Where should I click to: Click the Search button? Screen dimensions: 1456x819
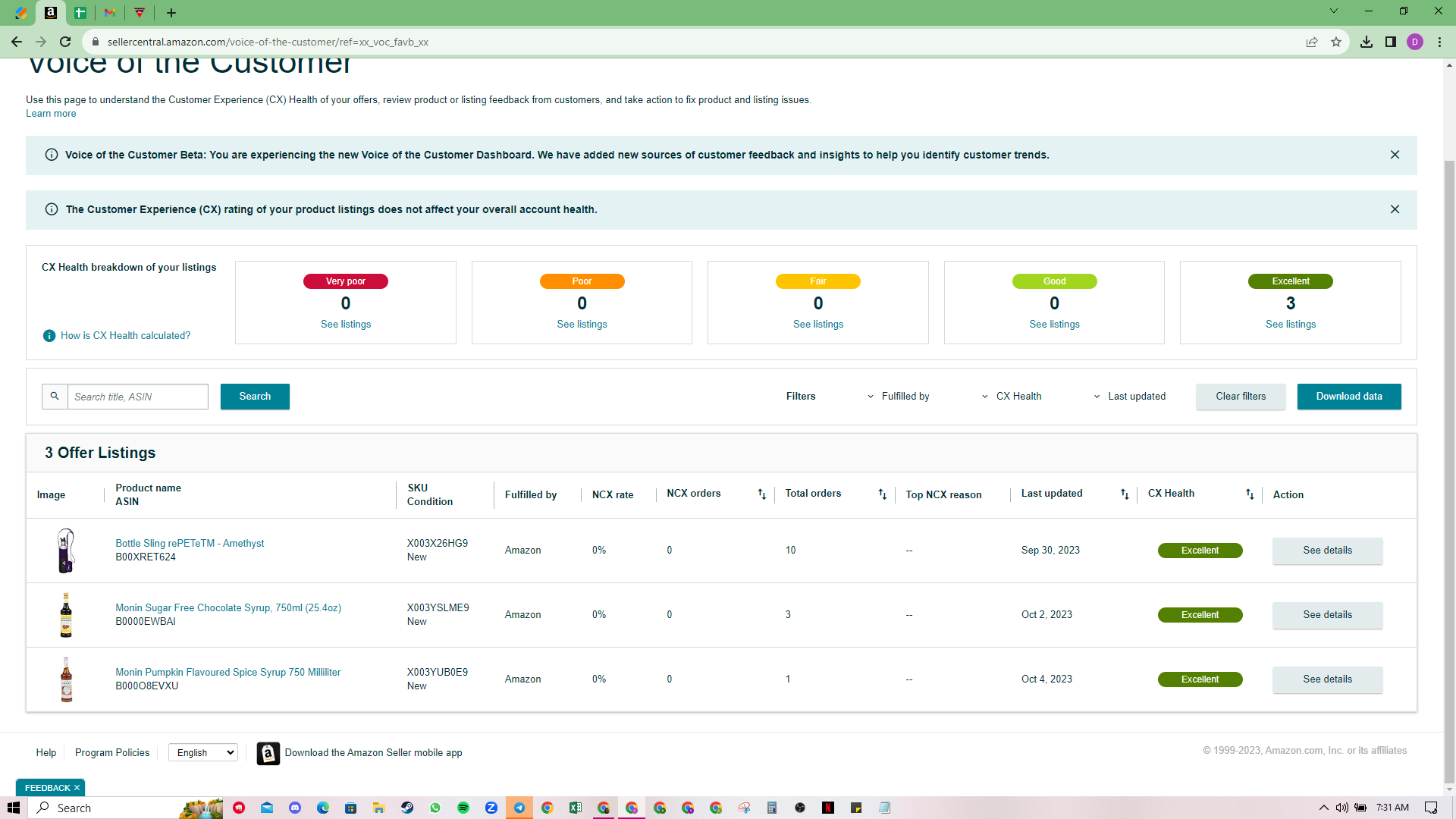click(x=255, y=397)
